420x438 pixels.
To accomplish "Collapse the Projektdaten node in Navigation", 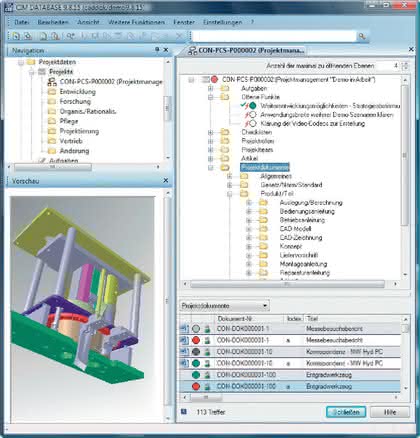I will [21, 62].
